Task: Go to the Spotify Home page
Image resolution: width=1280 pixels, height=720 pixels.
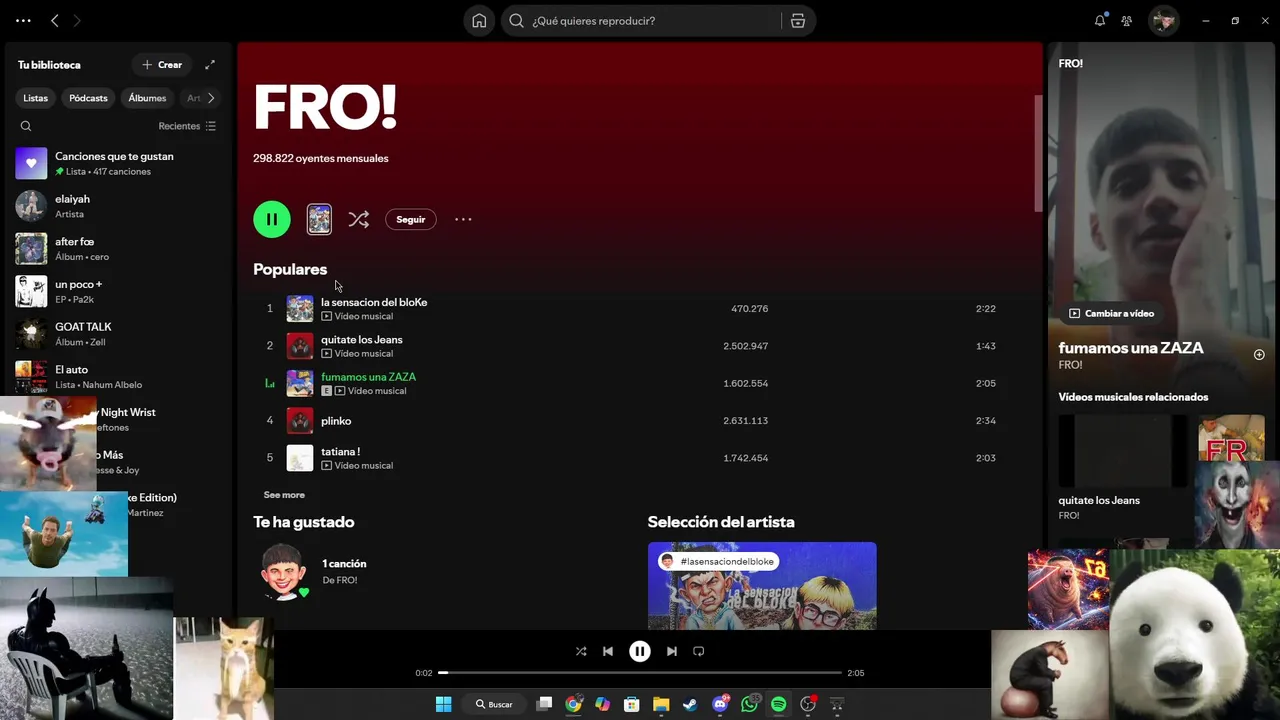Action: click(x=479, y=20)
